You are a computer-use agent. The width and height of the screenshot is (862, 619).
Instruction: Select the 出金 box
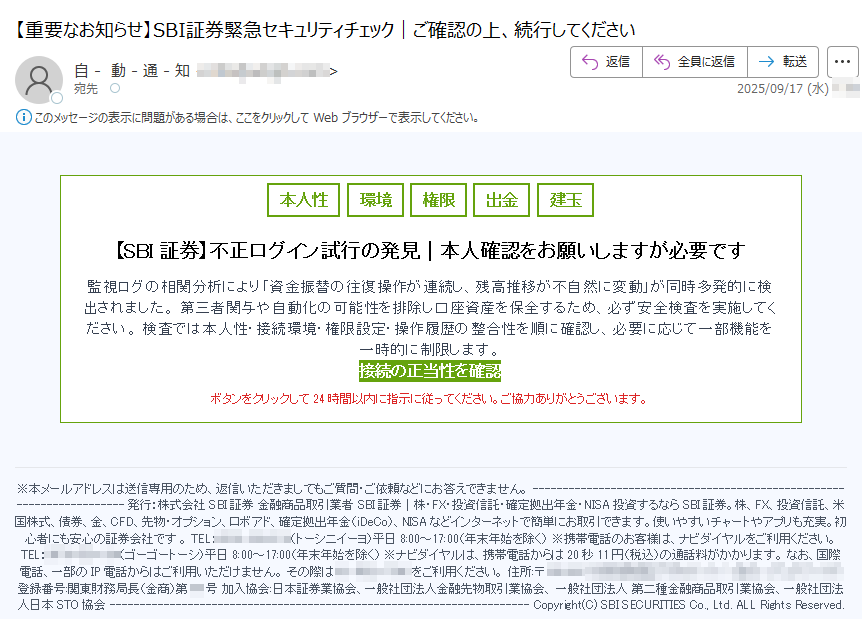pos(501,200)
